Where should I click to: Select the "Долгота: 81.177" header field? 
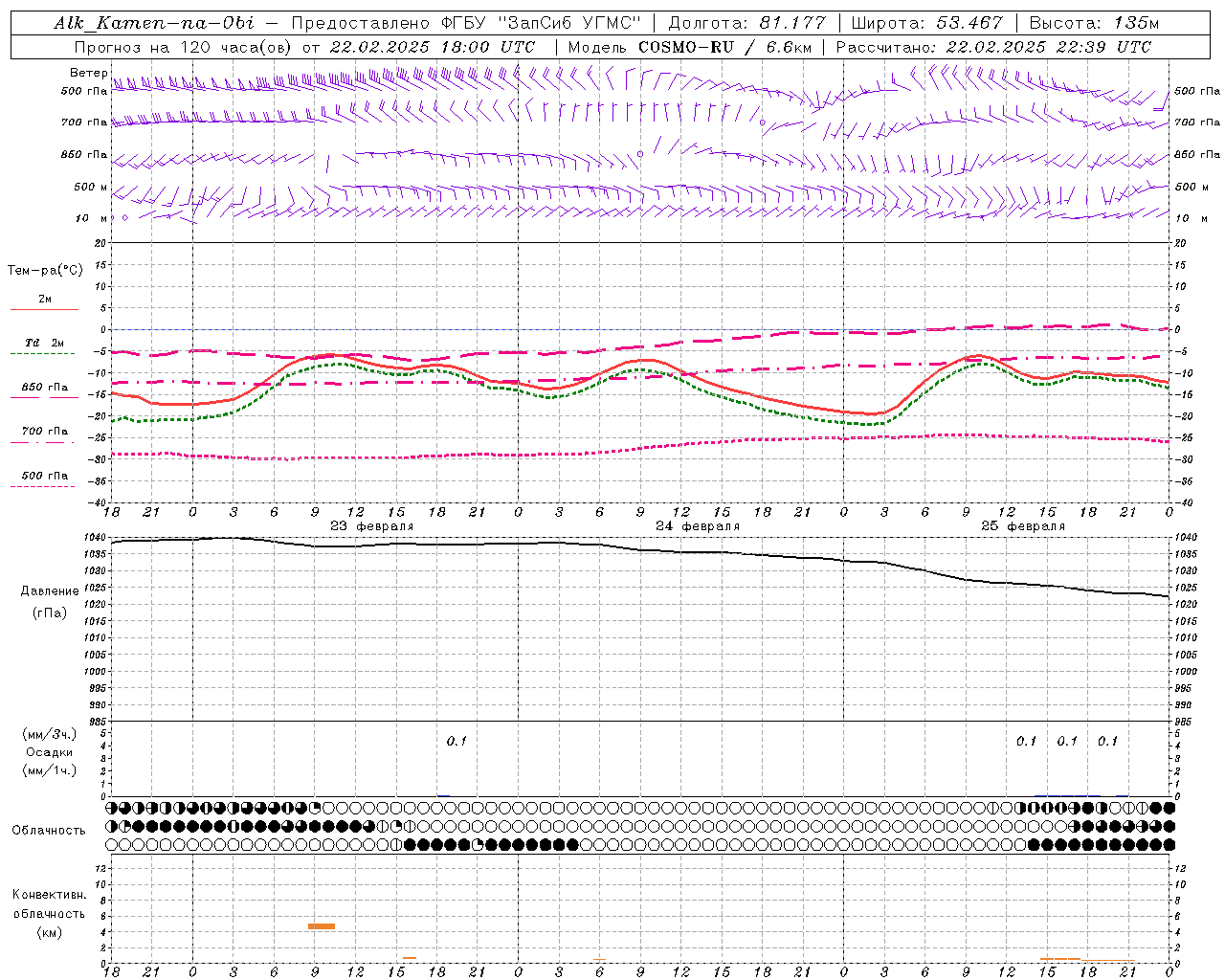(x=746, y=23)
